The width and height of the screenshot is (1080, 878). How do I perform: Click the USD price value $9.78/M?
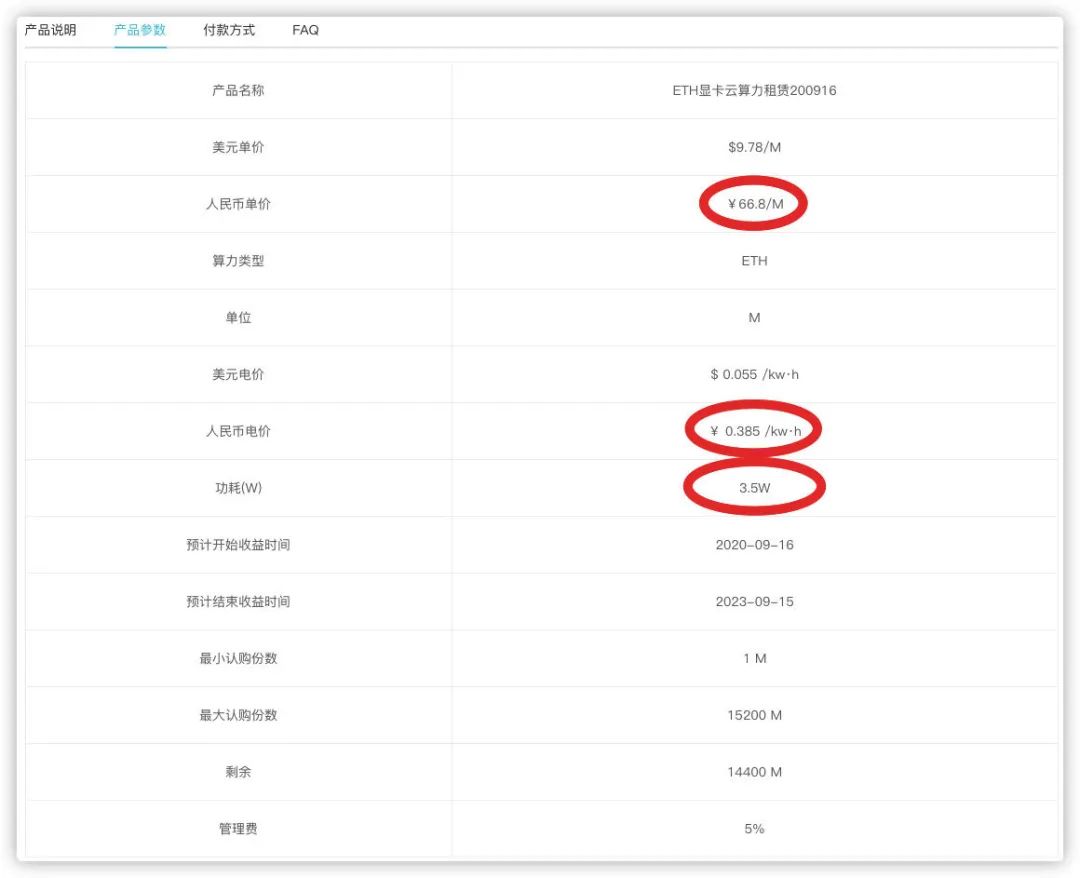[x=754, y=148]
